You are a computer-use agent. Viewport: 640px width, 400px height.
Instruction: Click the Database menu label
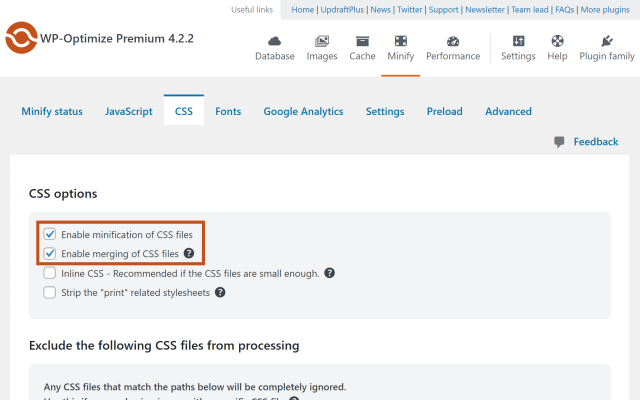(x=275, y=56)
